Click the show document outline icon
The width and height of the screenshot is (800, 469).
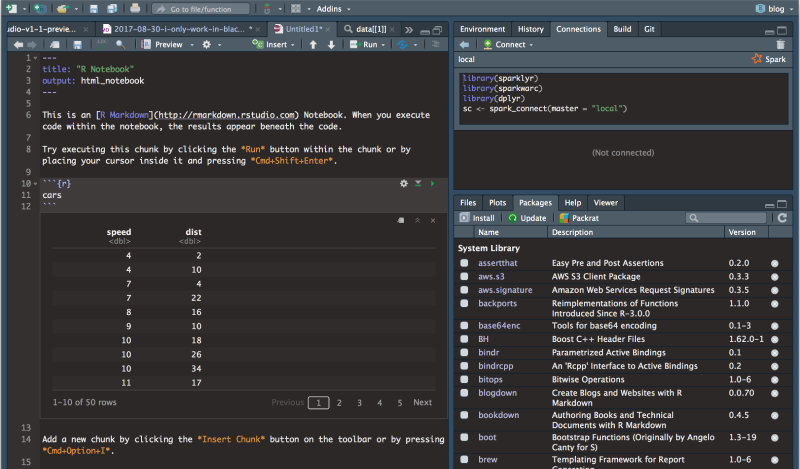pos(436,44)
